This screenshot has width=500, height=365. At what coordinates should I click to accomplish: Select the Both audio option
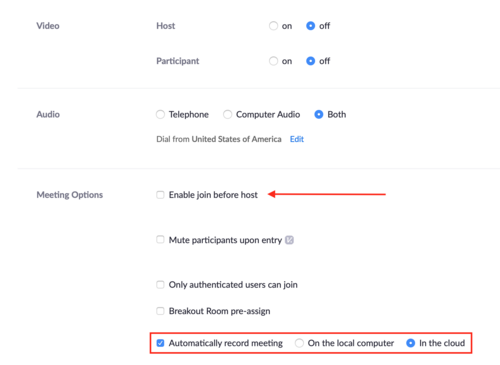(319, 114)
